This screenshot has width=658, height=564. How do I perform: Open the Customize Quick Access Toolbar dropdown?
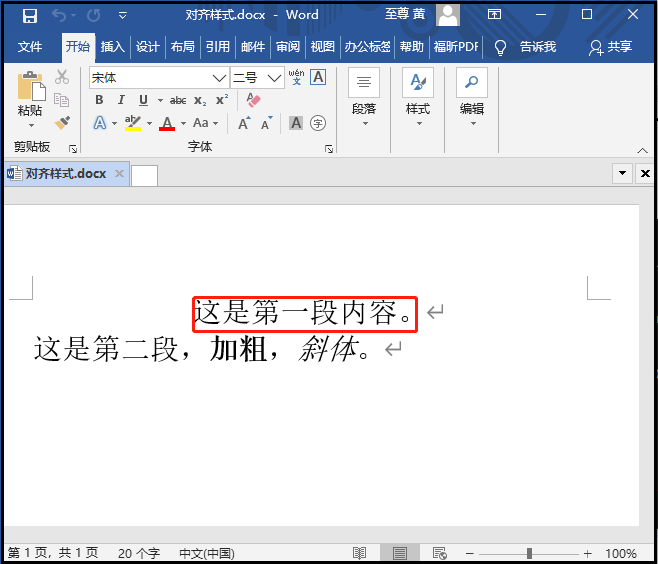(x=123, y=16)
